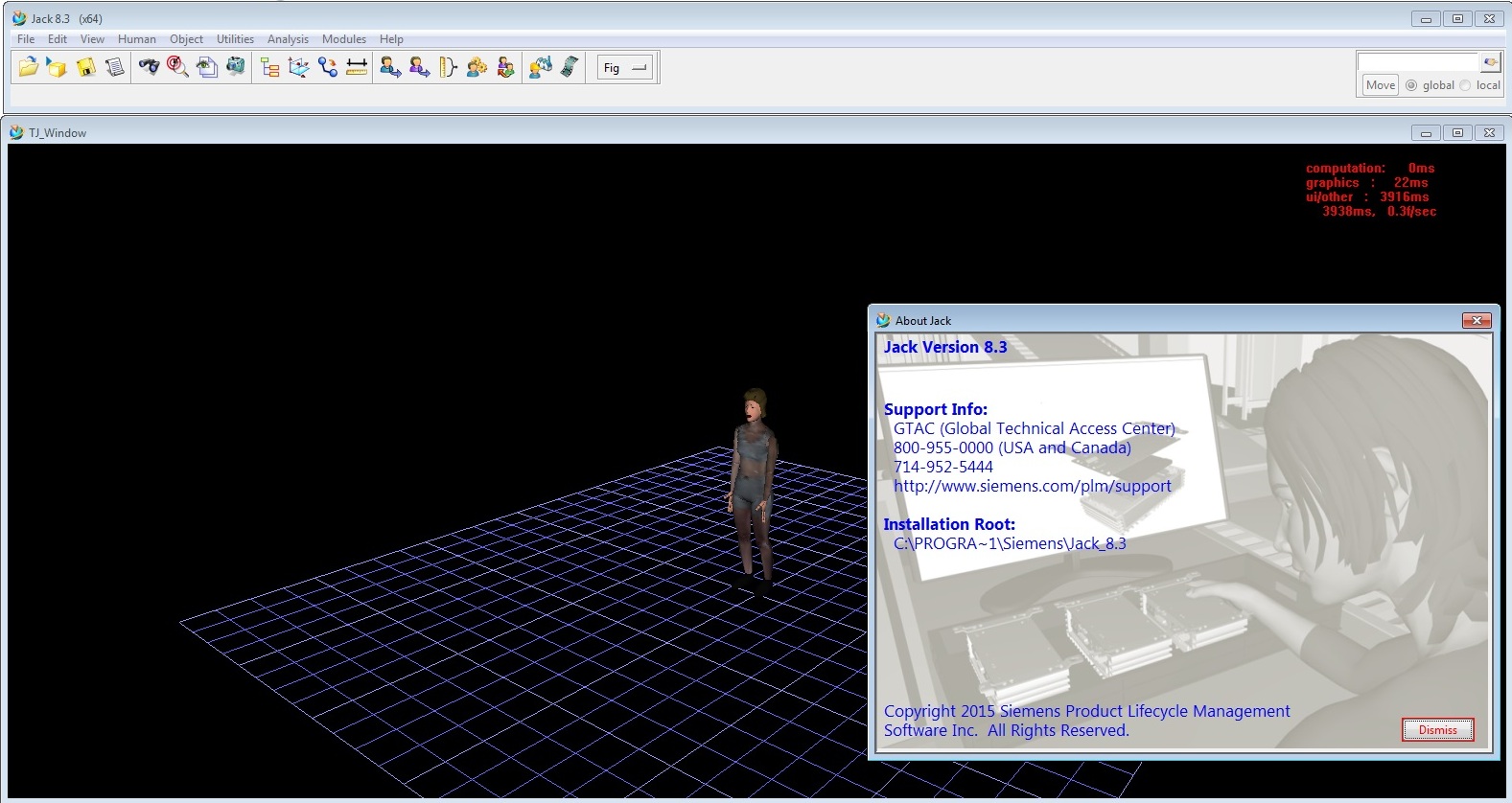
Task: Click the 'Installation Root:' label
Action: 949,524
